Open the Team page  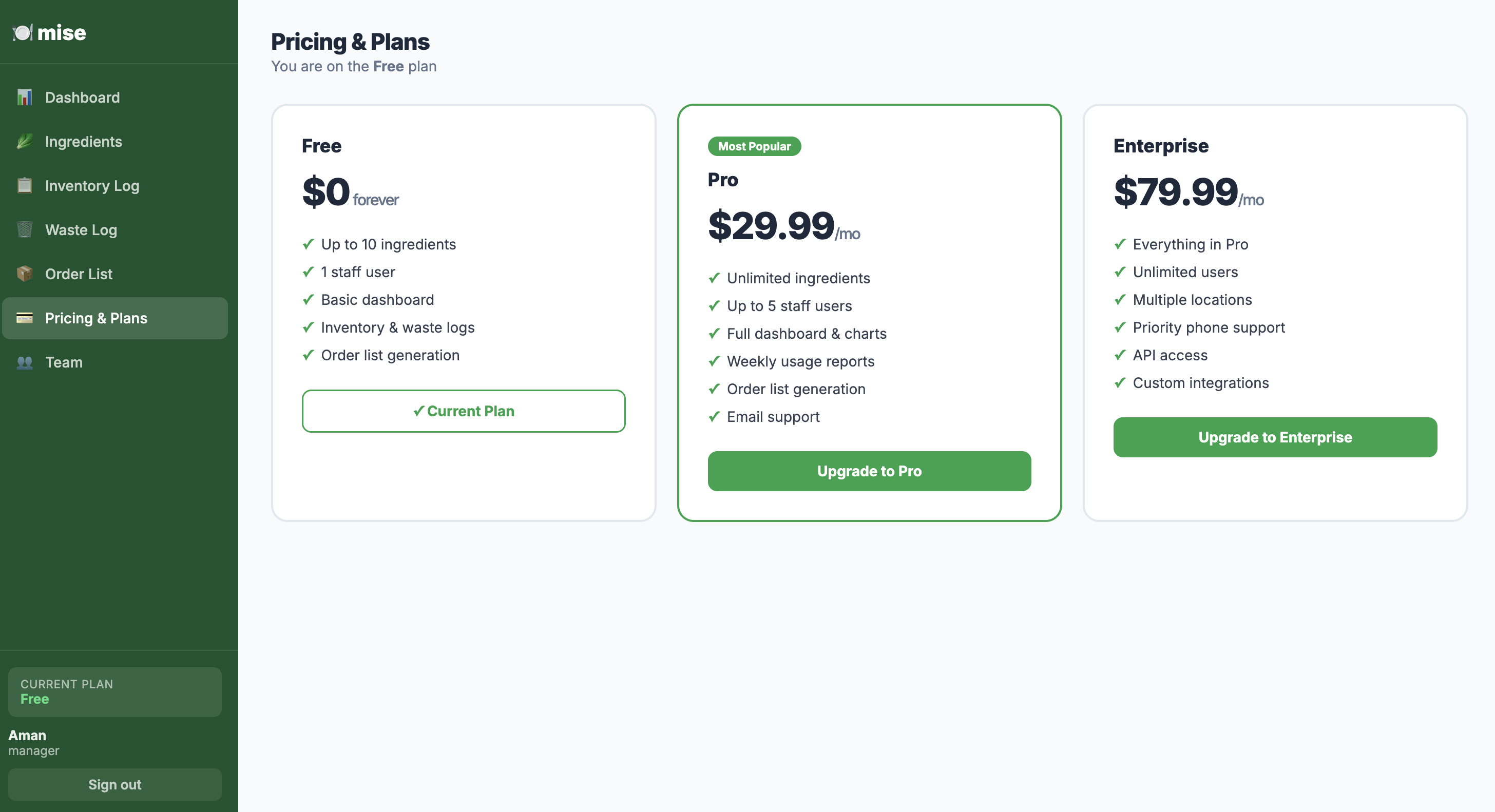tap(64, 362)
